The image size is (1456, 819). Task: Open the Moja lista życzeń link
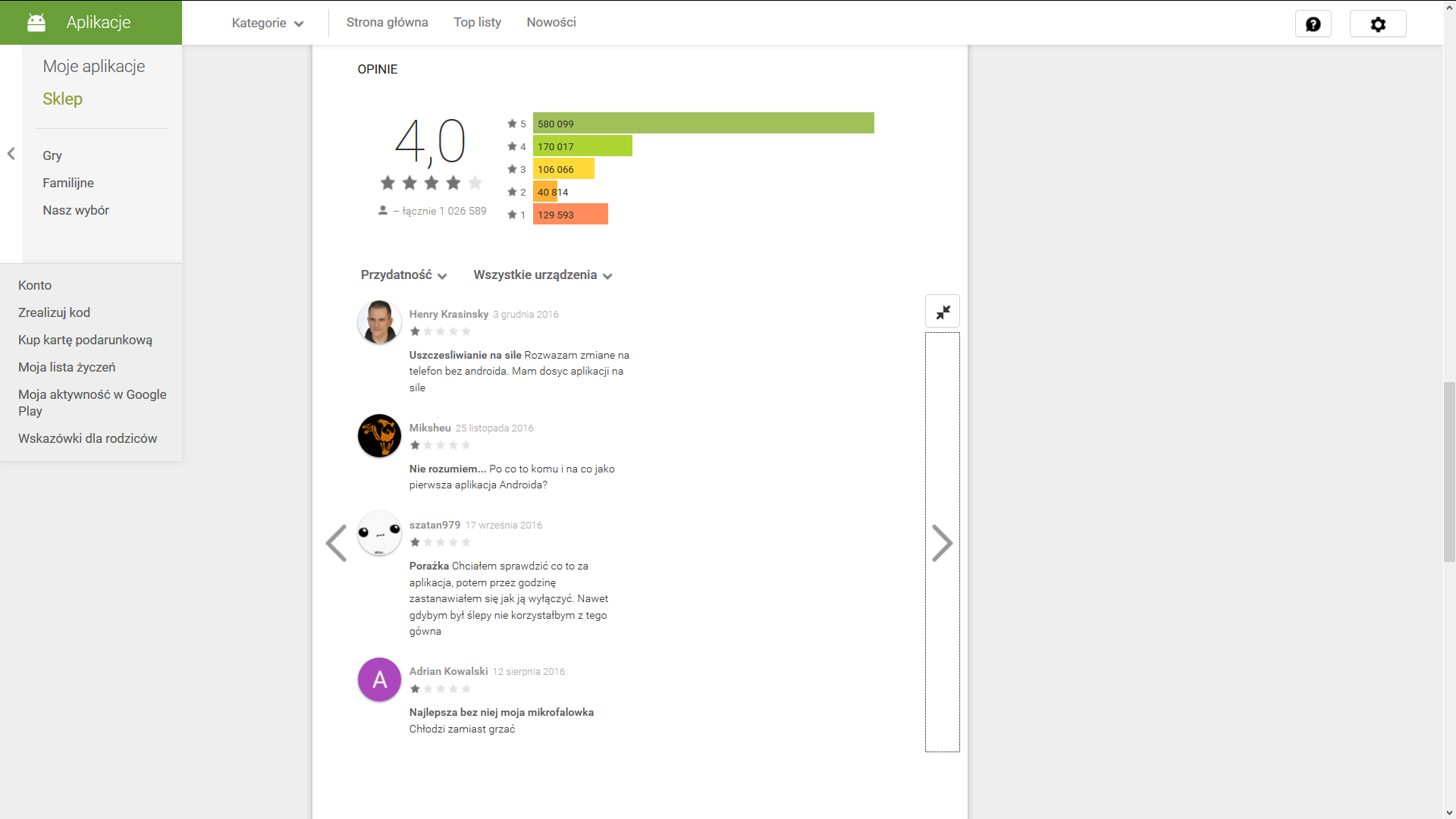[67, 367]
